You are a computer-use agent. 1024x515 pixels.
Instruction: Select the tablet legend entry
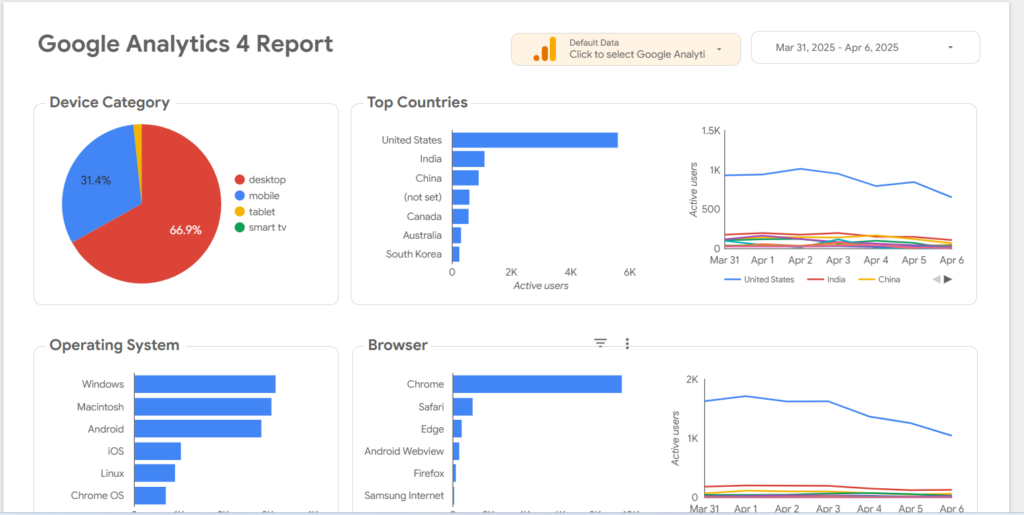click(262, 212)
